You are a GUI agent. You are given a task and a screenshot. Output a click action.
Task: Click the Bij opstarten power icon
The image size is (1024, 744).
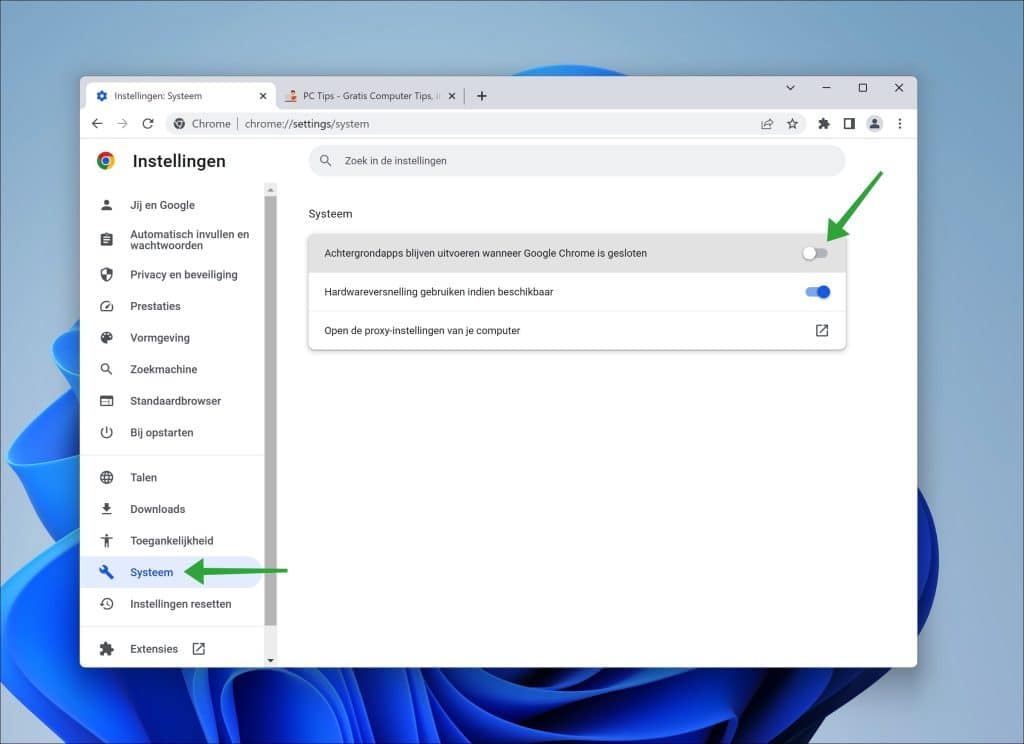(106, 432)
